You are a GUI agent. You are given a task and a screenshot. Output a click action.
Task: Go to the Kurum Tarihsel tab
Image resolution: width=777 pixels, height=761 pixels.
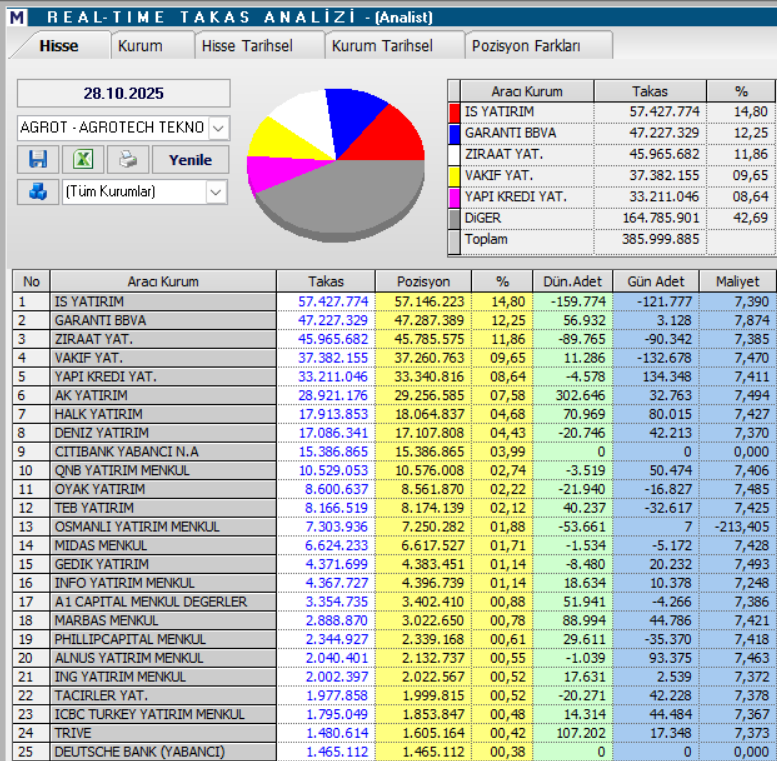click(382, 46)
